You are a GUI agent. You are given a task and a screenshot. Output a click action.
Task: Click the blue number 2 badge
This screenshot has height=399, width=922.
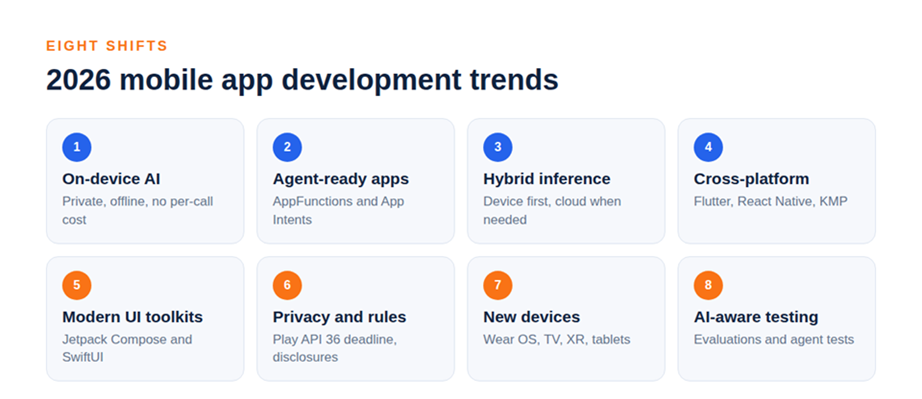[288, 147]
